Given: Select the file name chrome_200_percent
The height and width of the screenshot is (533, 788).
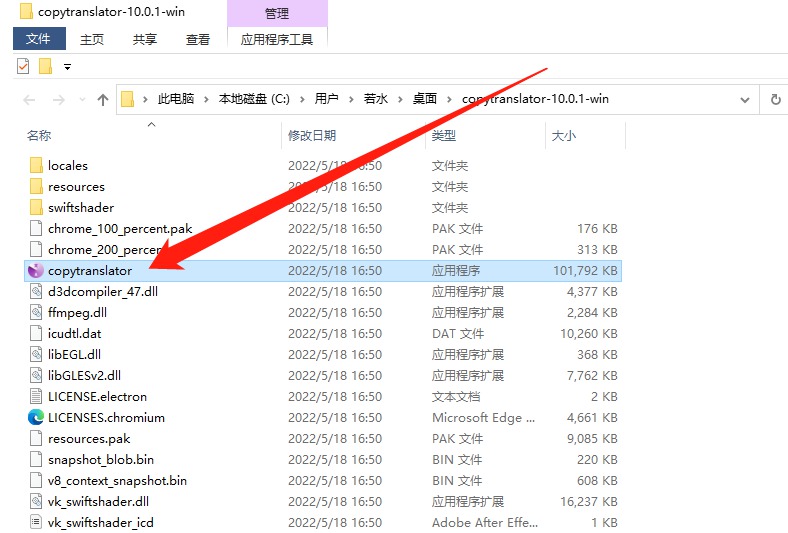Looking at the screenshot, I should click(105, 250).
